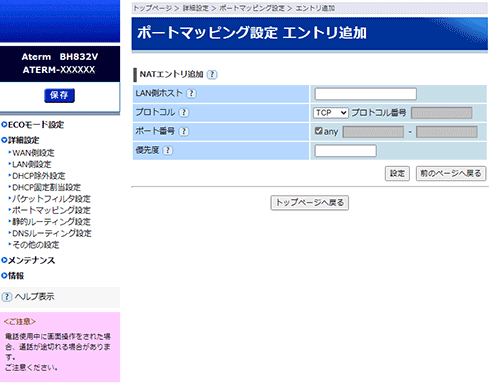Go to 詳細設定 via breadcrumb
500x385 pixels.
coord(196,8)
